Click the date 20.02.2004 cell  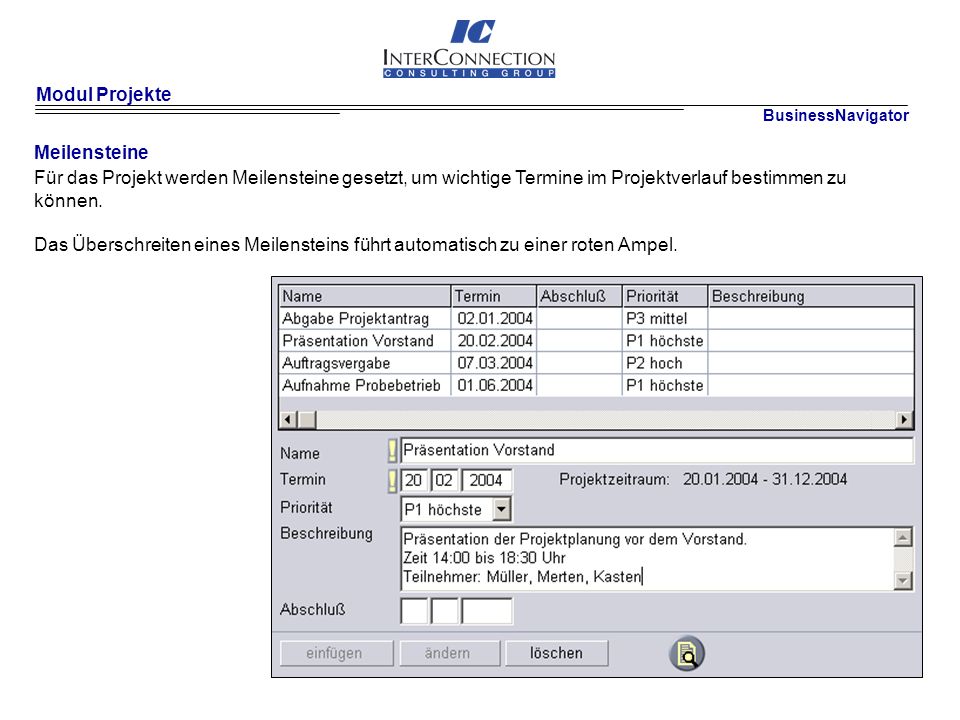point(495,341)
